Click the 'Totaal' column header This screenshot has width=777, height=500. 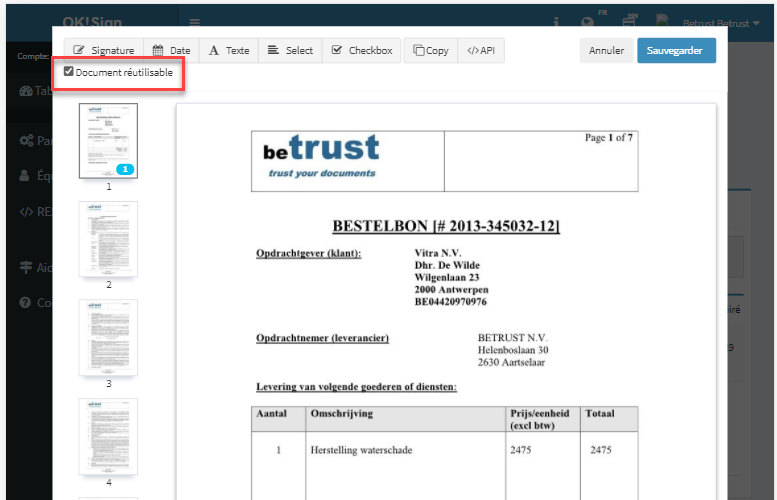point(600,413)
